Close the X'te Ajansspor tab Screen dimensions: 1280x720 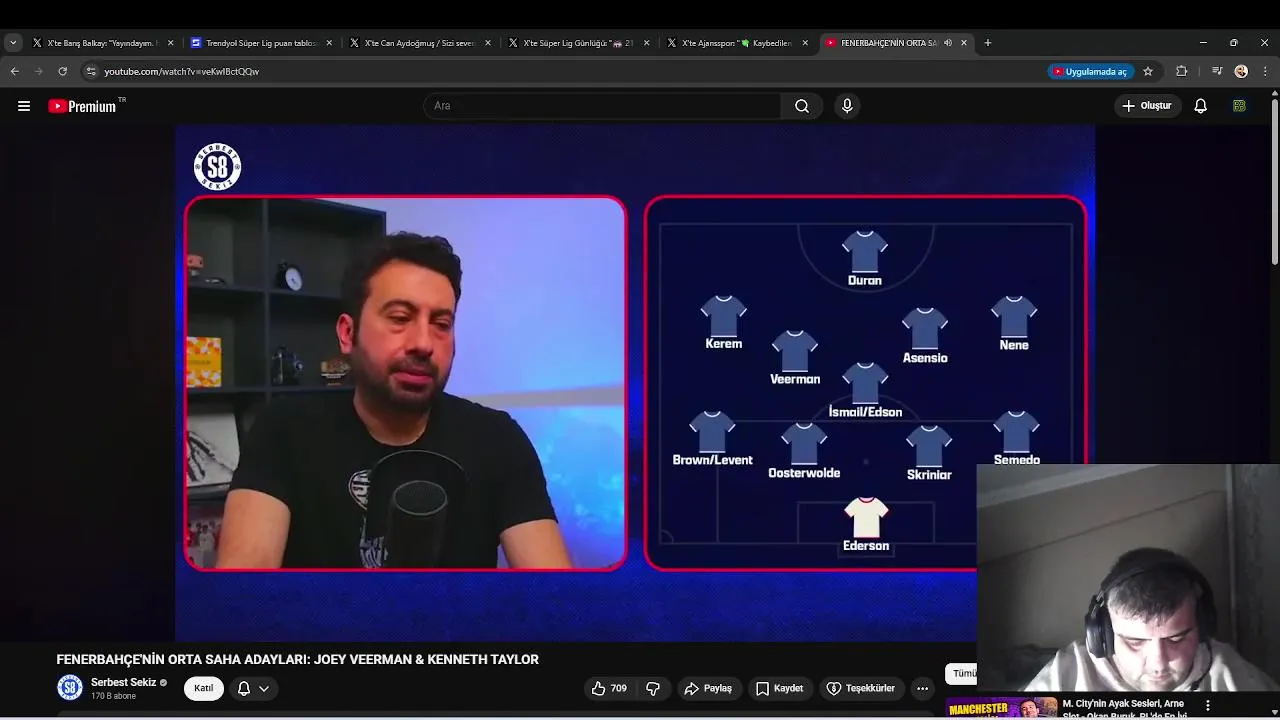[x=805, y=43]
